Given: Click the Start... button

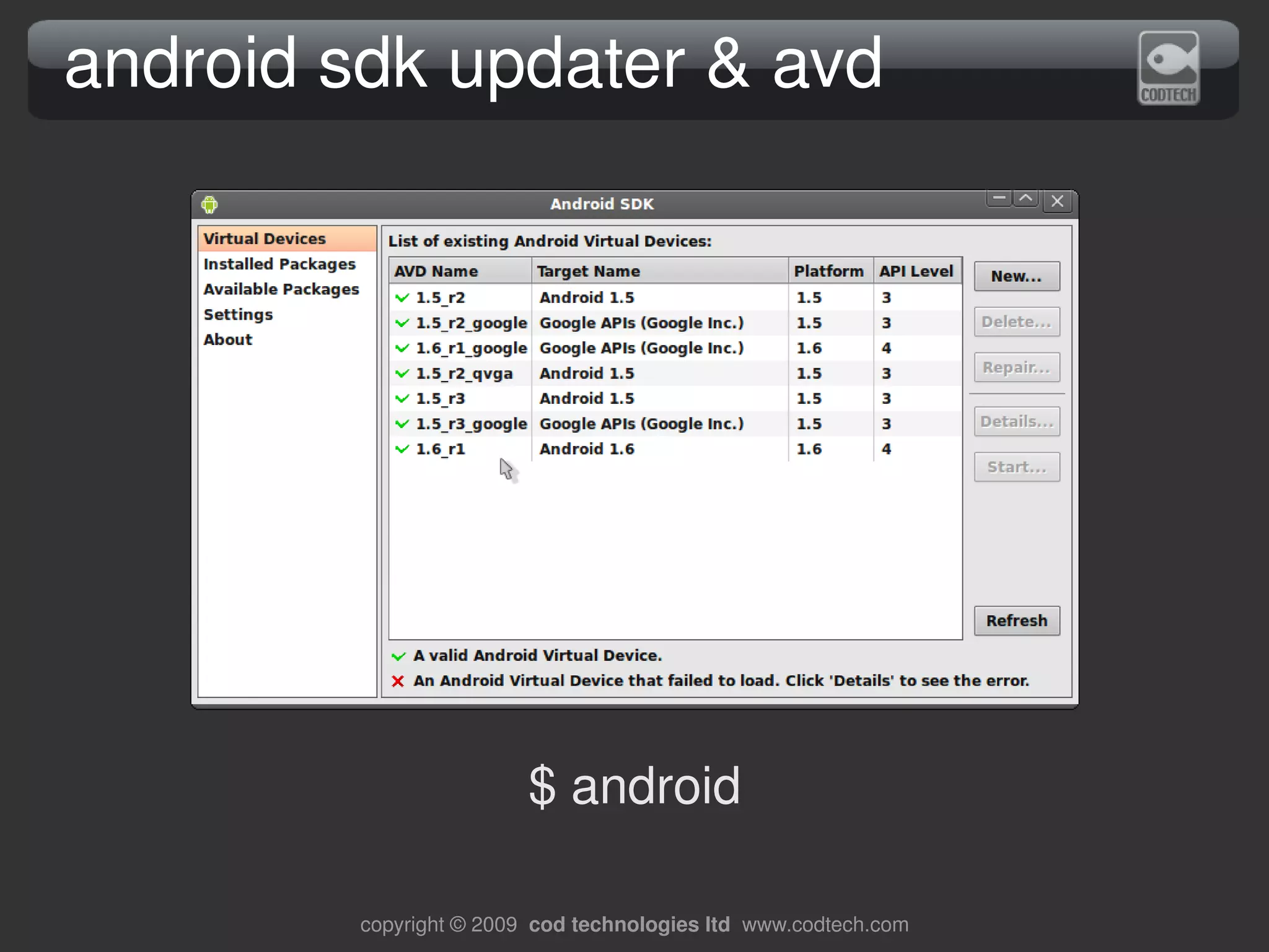Looking at the screenshot, I should tap(1017, 467).
